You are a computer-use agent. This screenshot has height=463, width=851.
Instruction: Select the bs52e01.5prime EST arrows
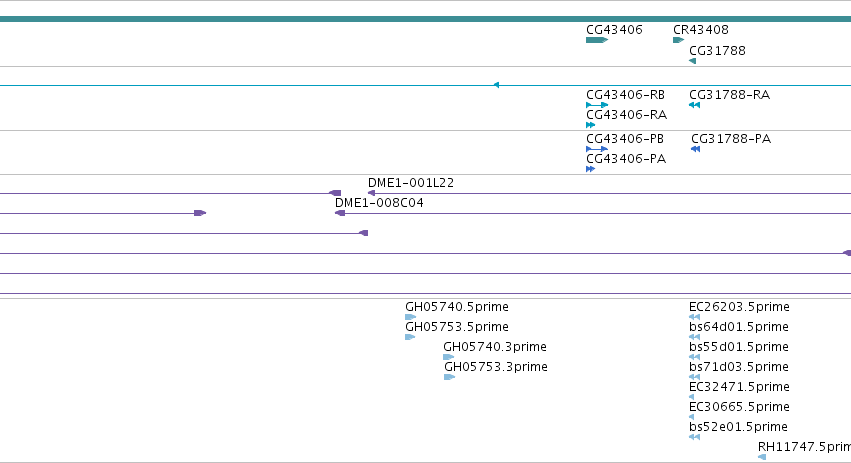tap(695, 437)
